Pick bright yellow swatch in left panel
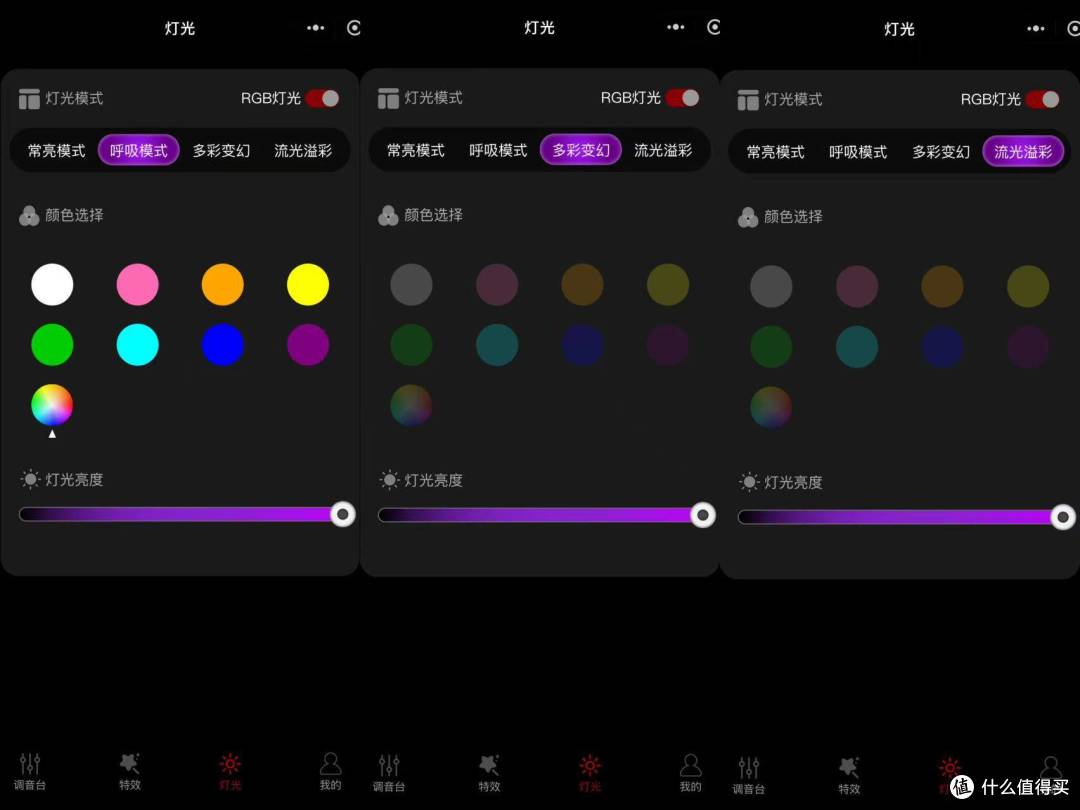This screenshot has height=810, width=1080. [x=308, y=284]
